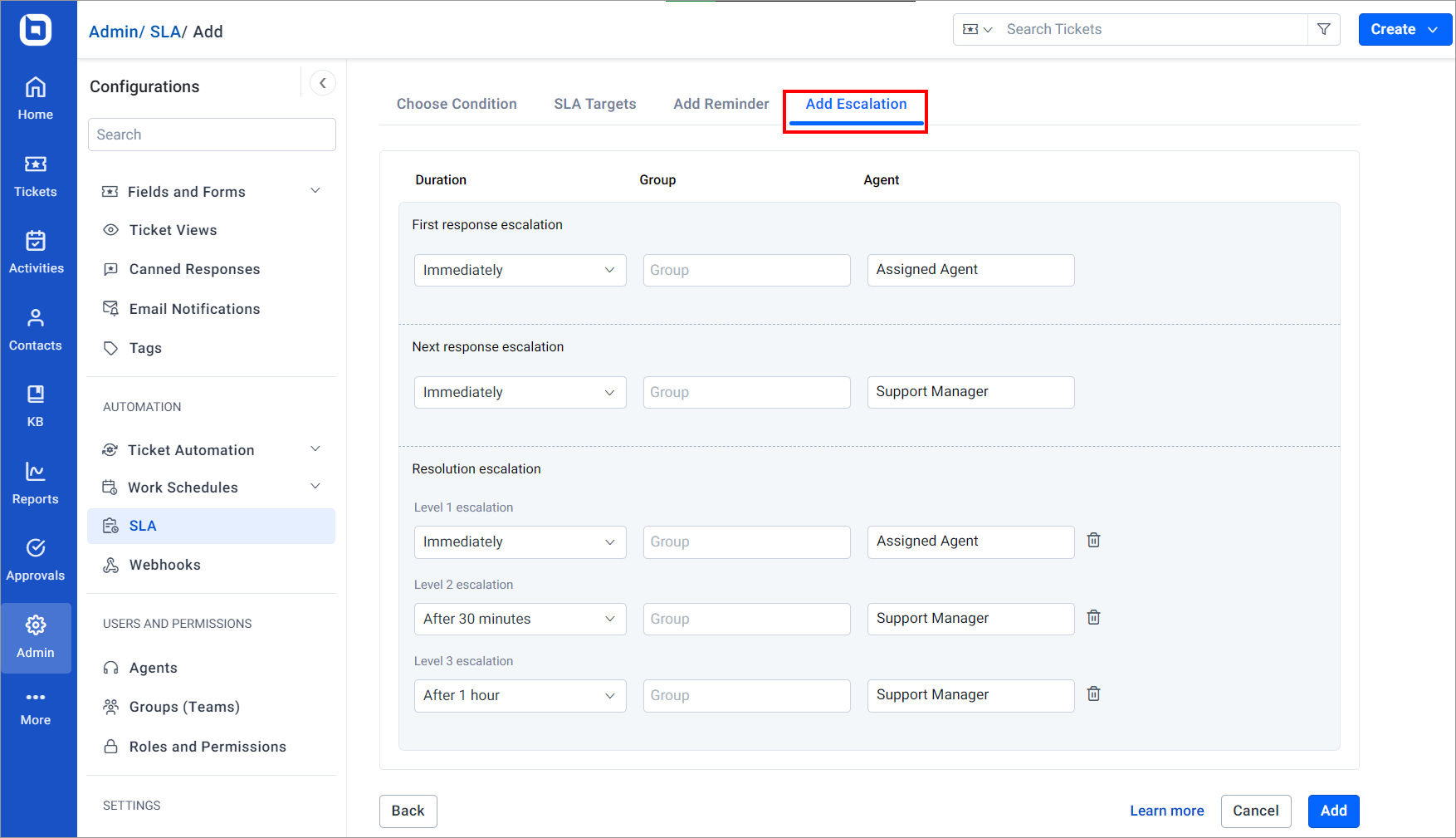Focus the Search Tickets field
Screen dimensions: 1456x838
[x=1154, y=29]
